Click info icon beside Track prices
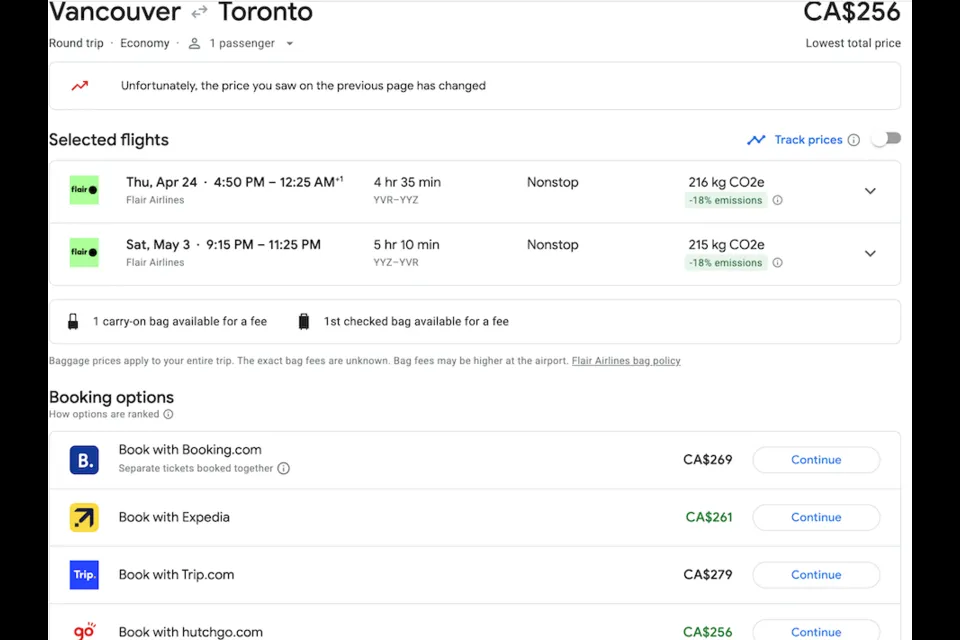This screenshot has width=960, height=640. click(853, 140)
